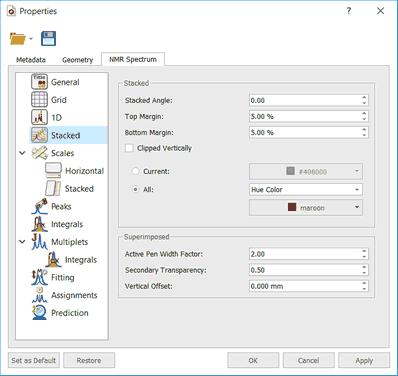Click the Properties window app icon
Viewport: 398px width, 376px height.
[x=11, y=11]
